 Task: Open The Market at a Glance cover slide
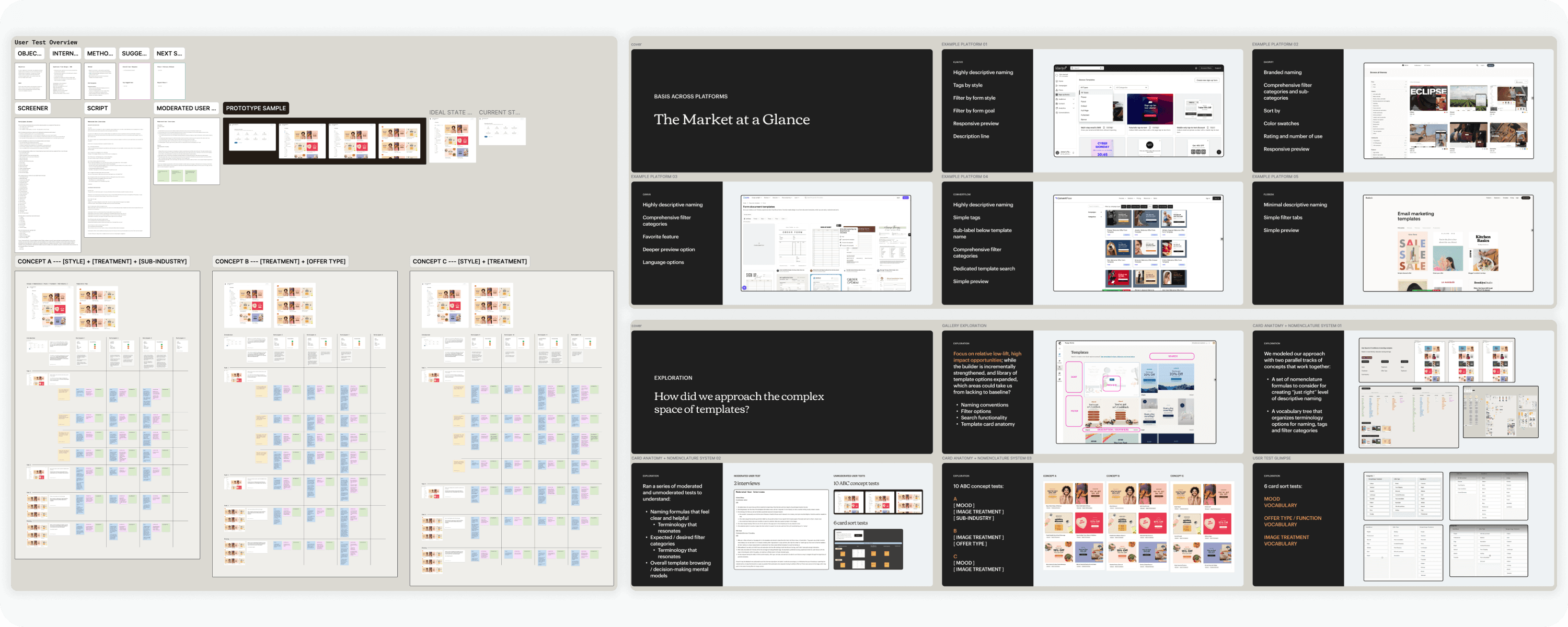[781, 111]
